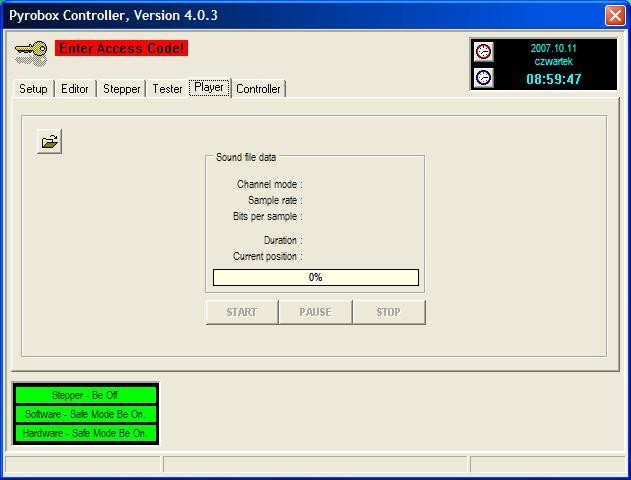Image resolution: width=631 pixels, height=480 pixels.
Task: Click Hardware - Safe Mode Be On indicator
Action: [x=85, y=433]
